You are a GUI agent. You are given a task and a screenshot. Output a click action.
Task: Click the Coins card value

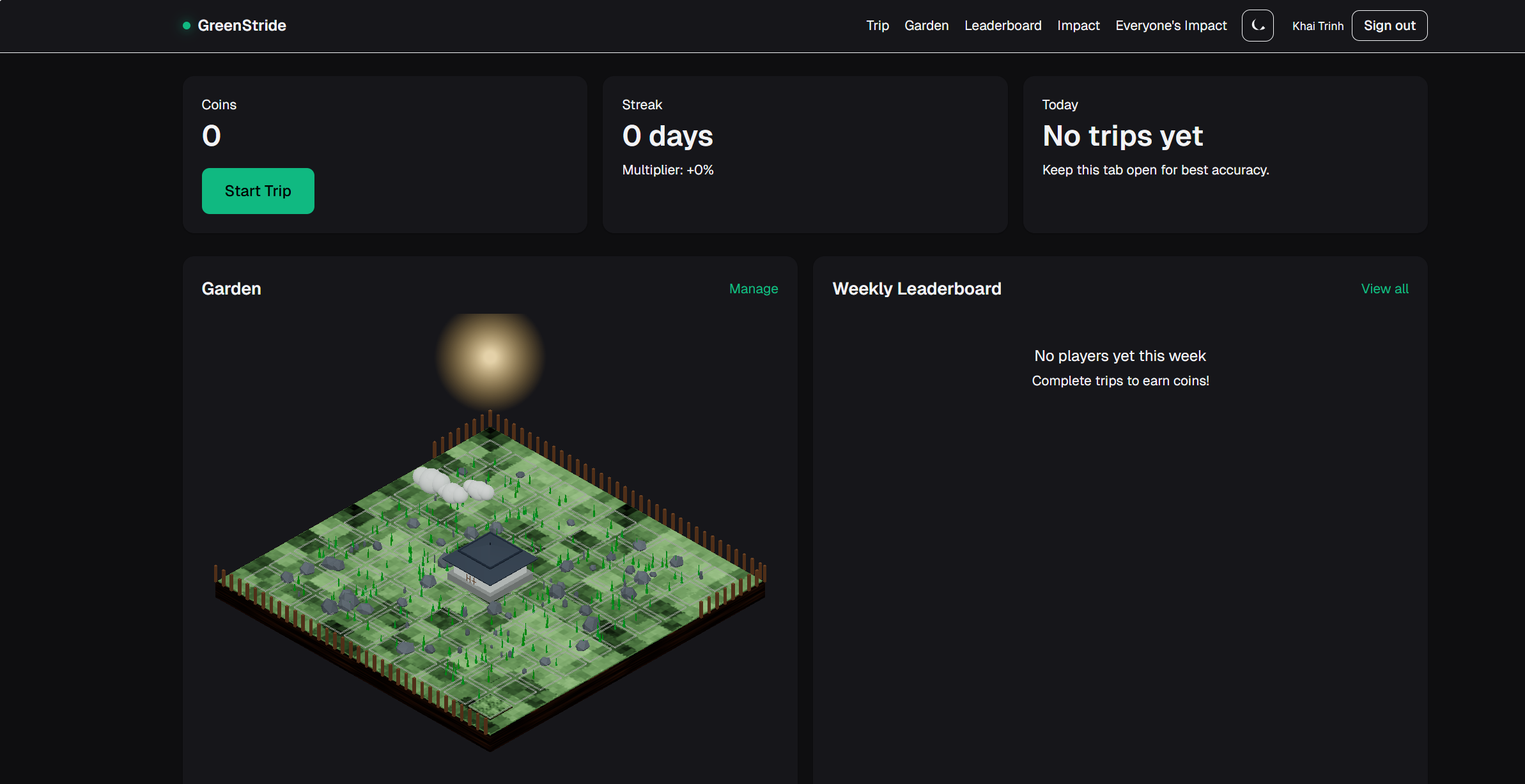[x=212, y=136]
